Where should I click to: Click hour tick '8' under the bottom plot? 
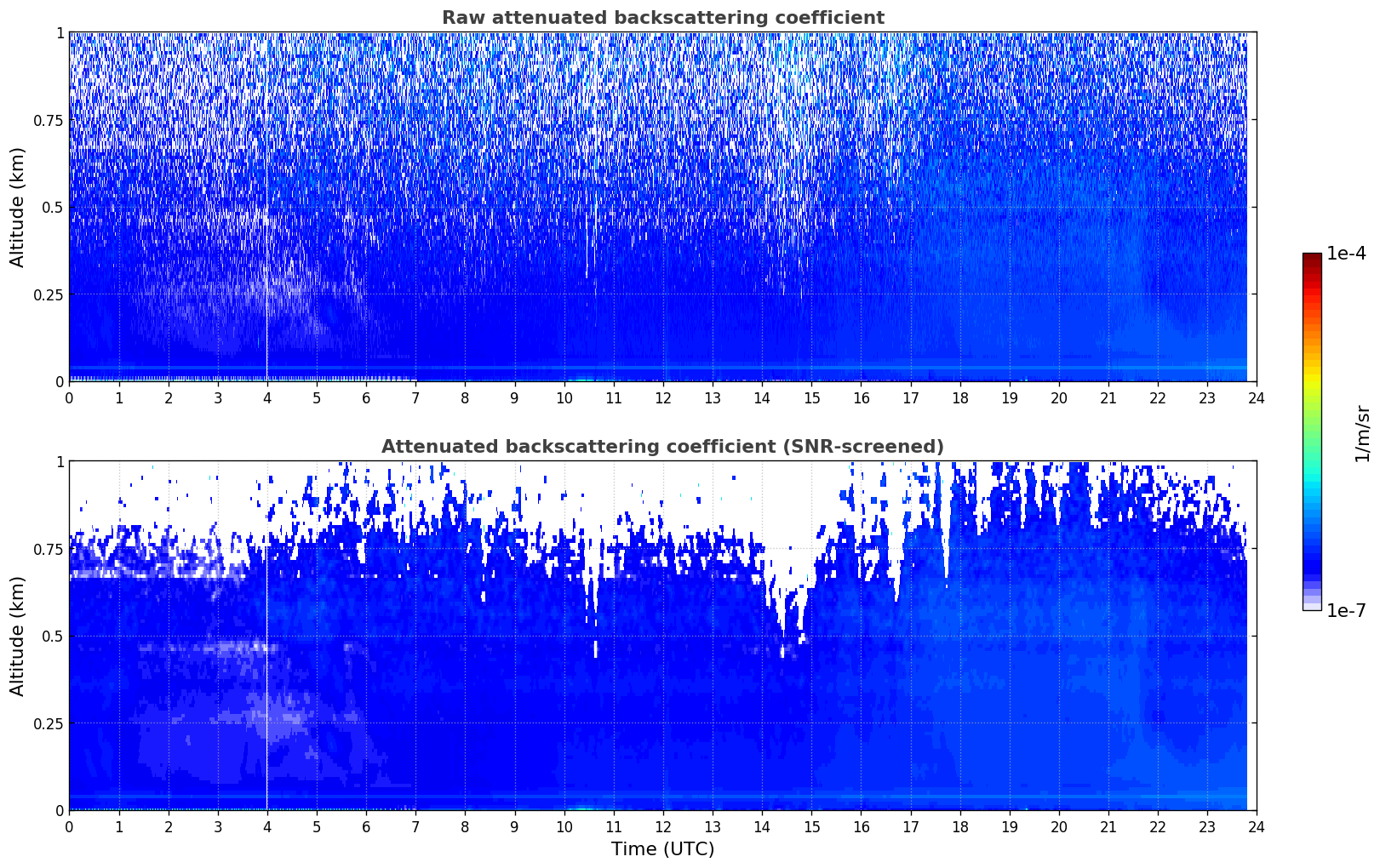click(x=465, y=826)
